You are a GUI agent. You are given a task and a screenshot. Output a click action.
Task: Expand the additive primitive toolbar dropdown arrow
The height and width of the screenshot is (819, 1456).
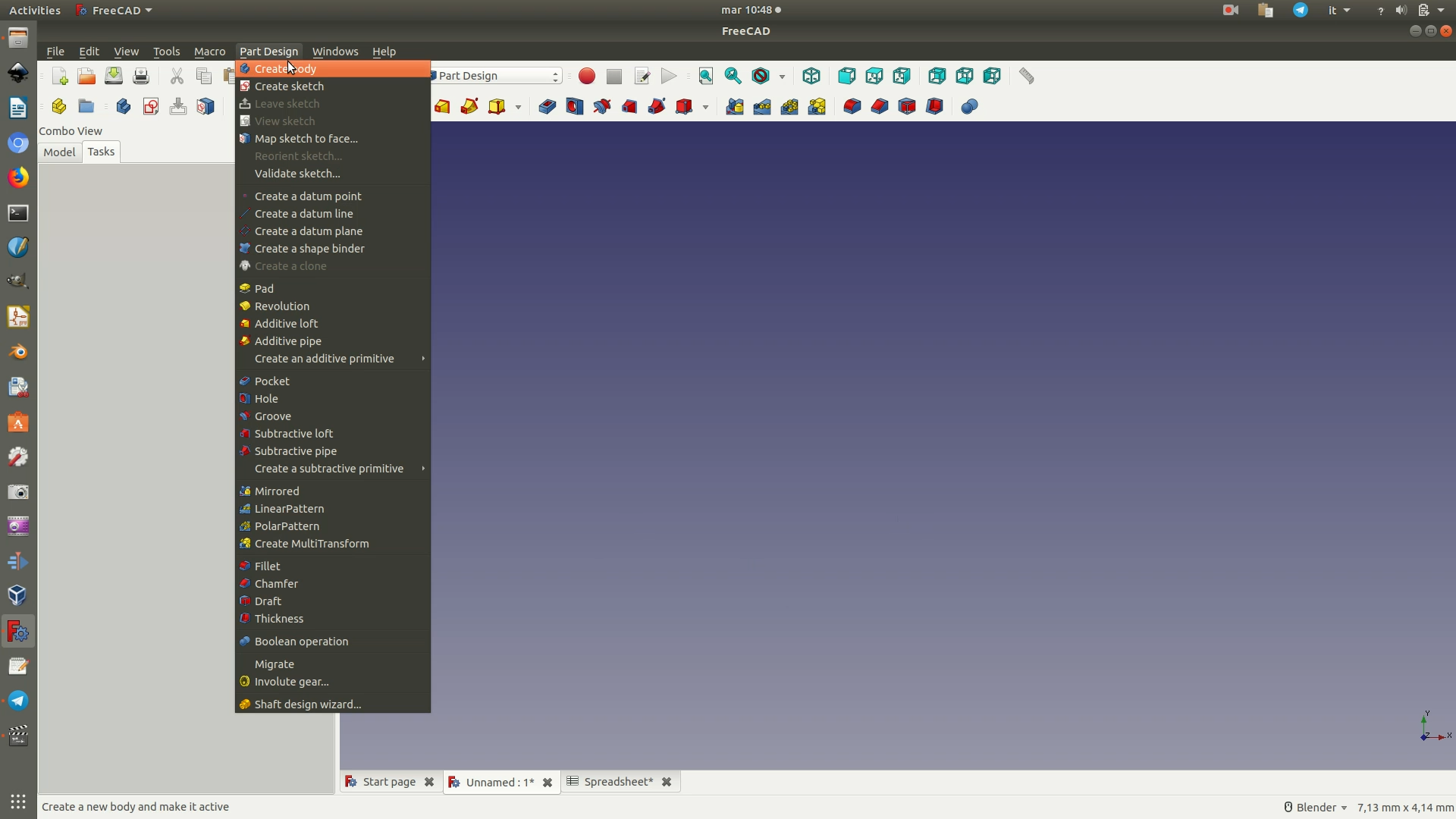pyautogui.click(x=518, y=107)
